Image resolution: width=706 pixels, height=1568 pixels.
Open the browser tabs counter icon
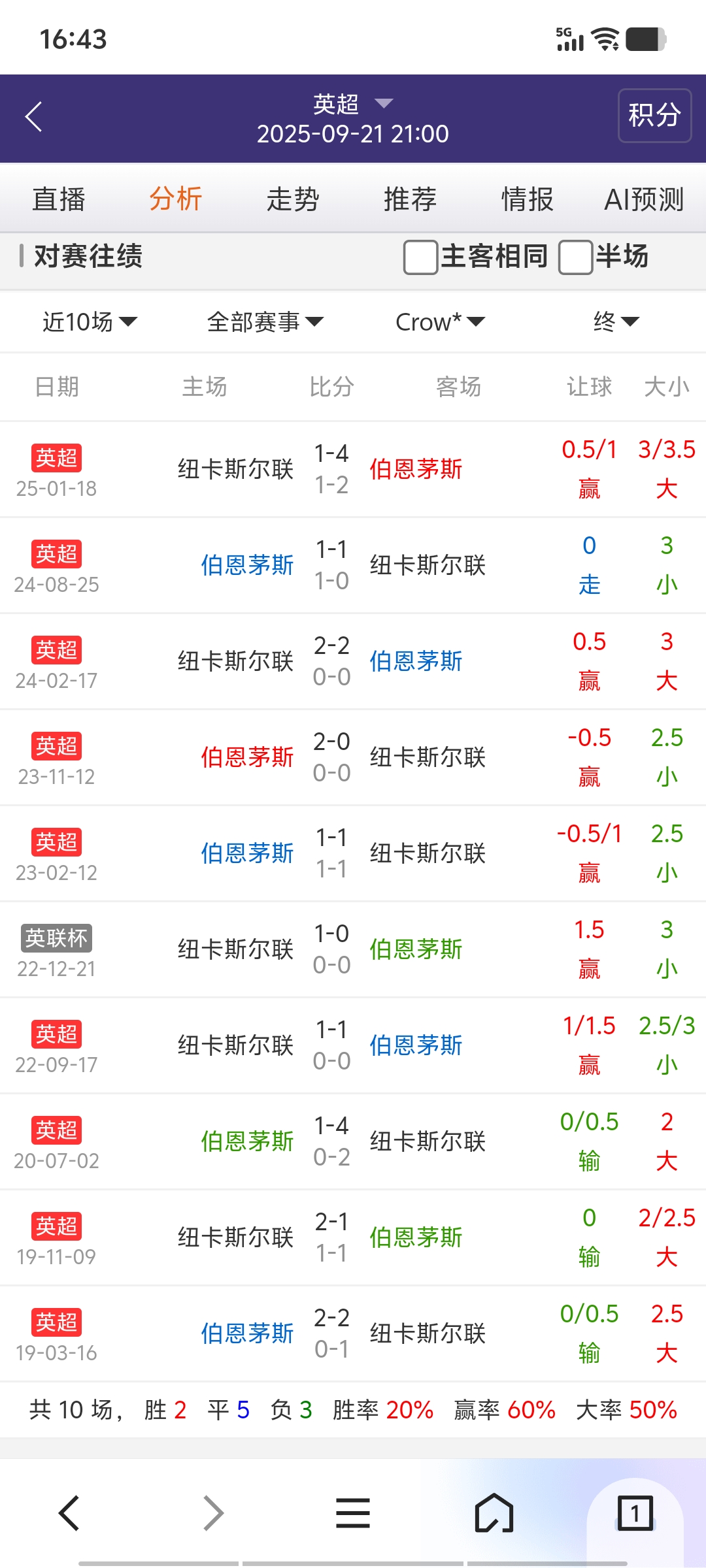(635, 1513)
